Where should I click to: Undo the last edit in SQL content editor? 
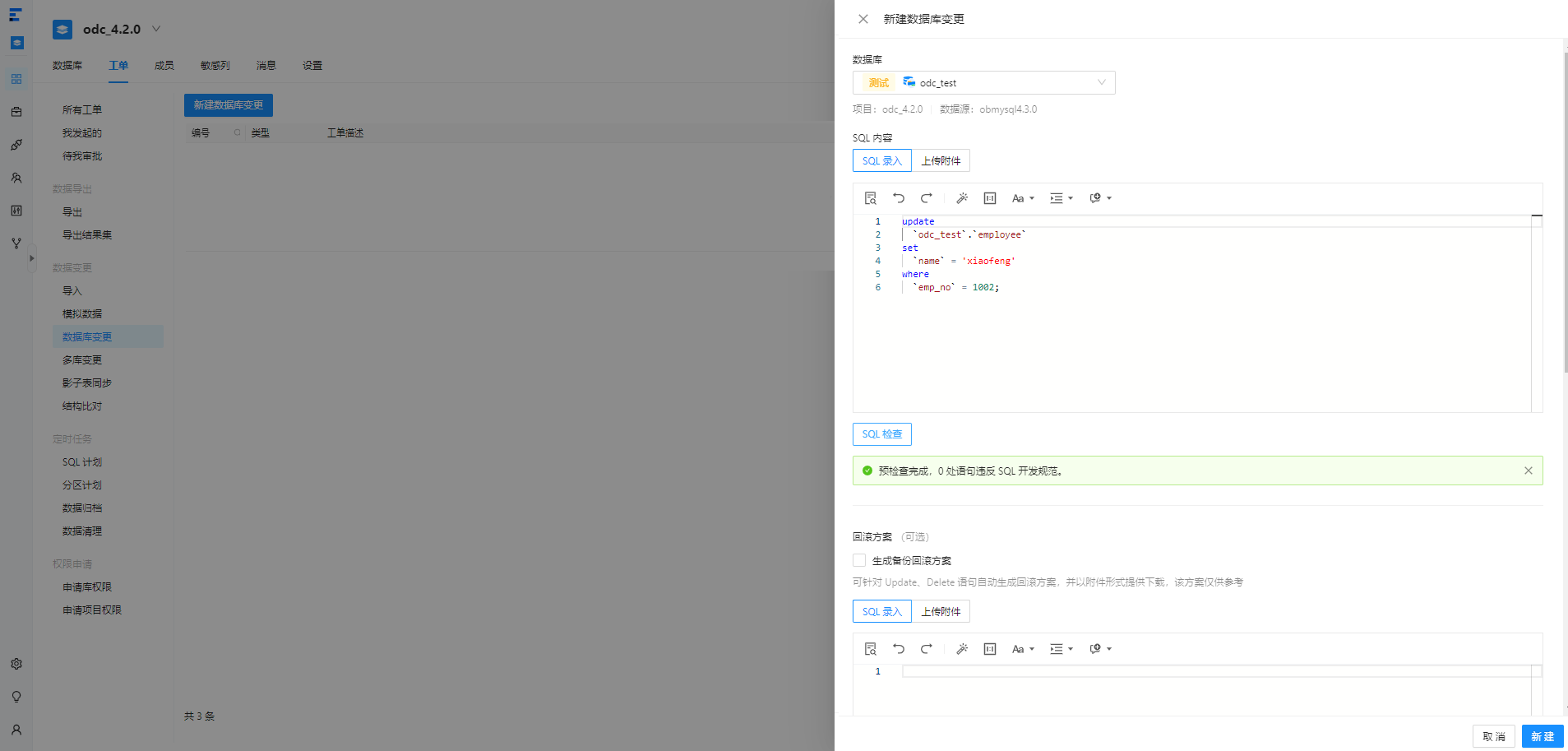[899, 198]
